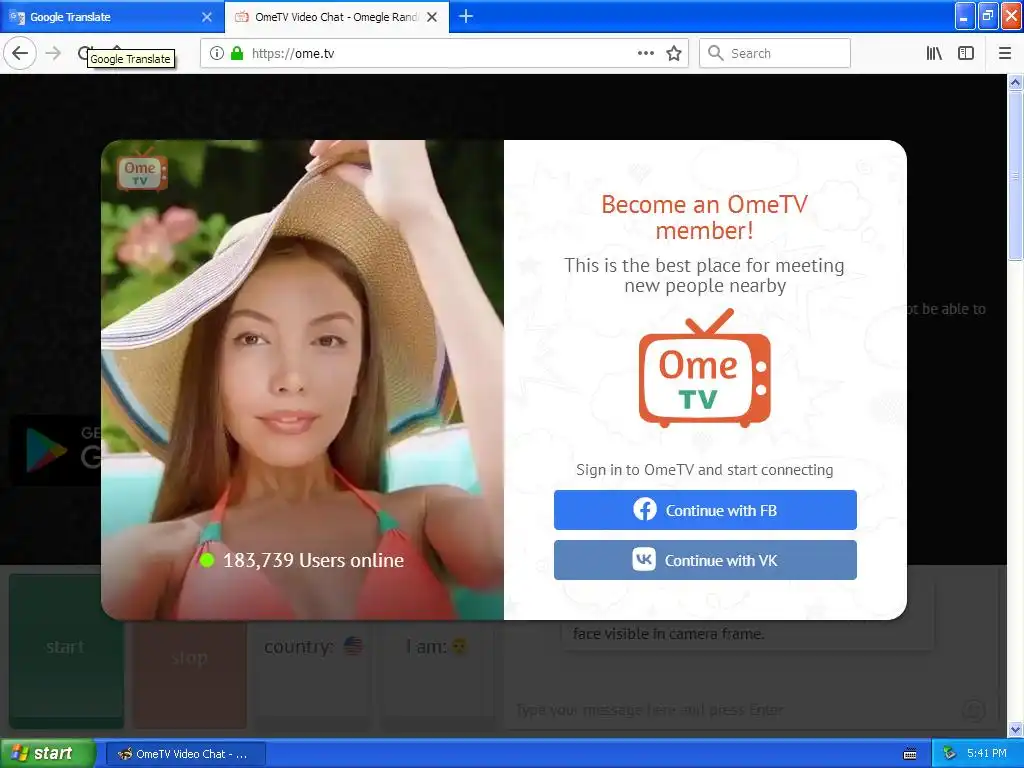Click Continue with VK button
The height and width of the screenshot is (768, 1024).
pos(705,560)
